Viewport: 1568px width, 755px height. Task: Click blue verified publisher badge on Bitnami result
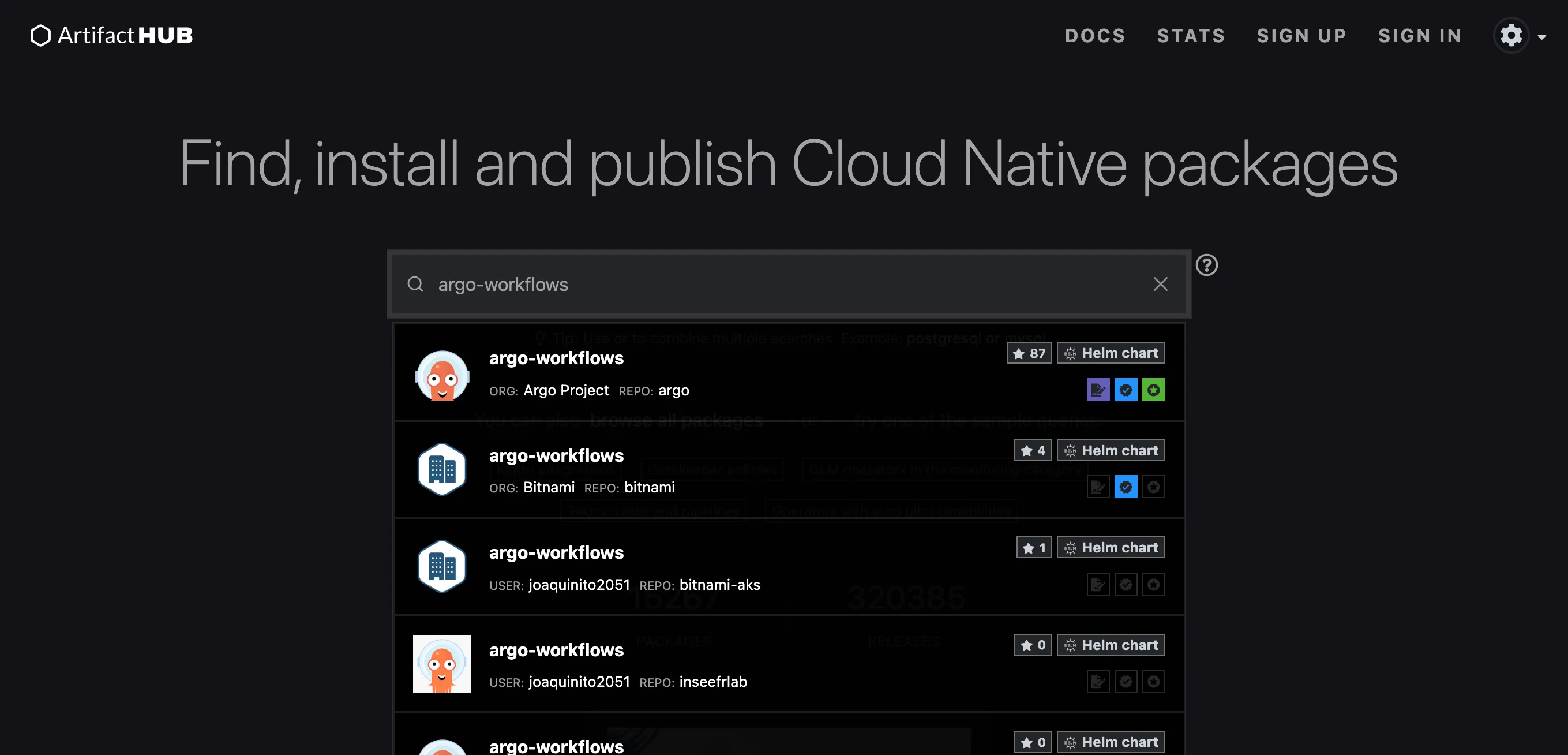tap(1126, 487)
